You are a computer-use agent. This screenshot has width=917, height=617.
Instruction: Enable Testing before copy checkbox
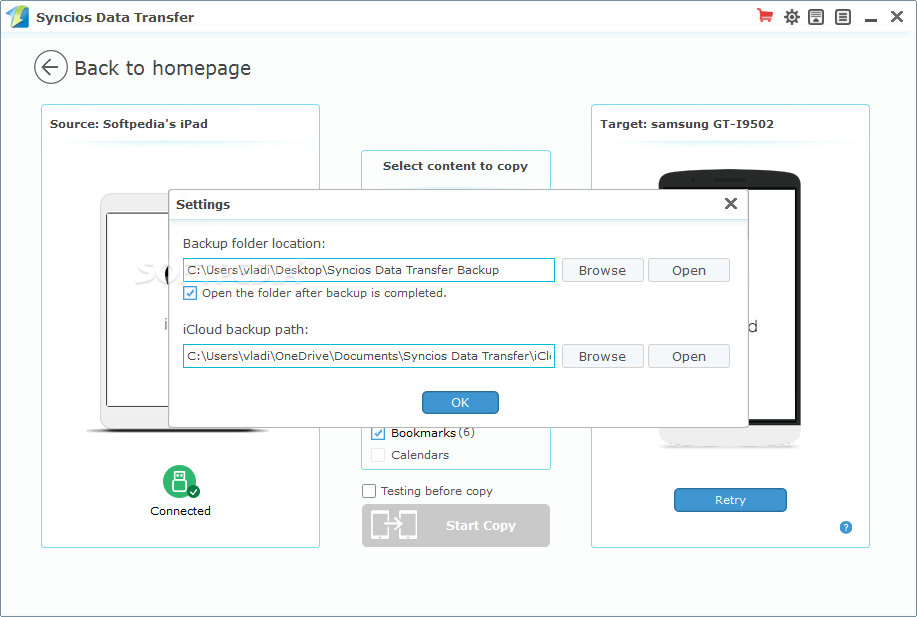369,491
